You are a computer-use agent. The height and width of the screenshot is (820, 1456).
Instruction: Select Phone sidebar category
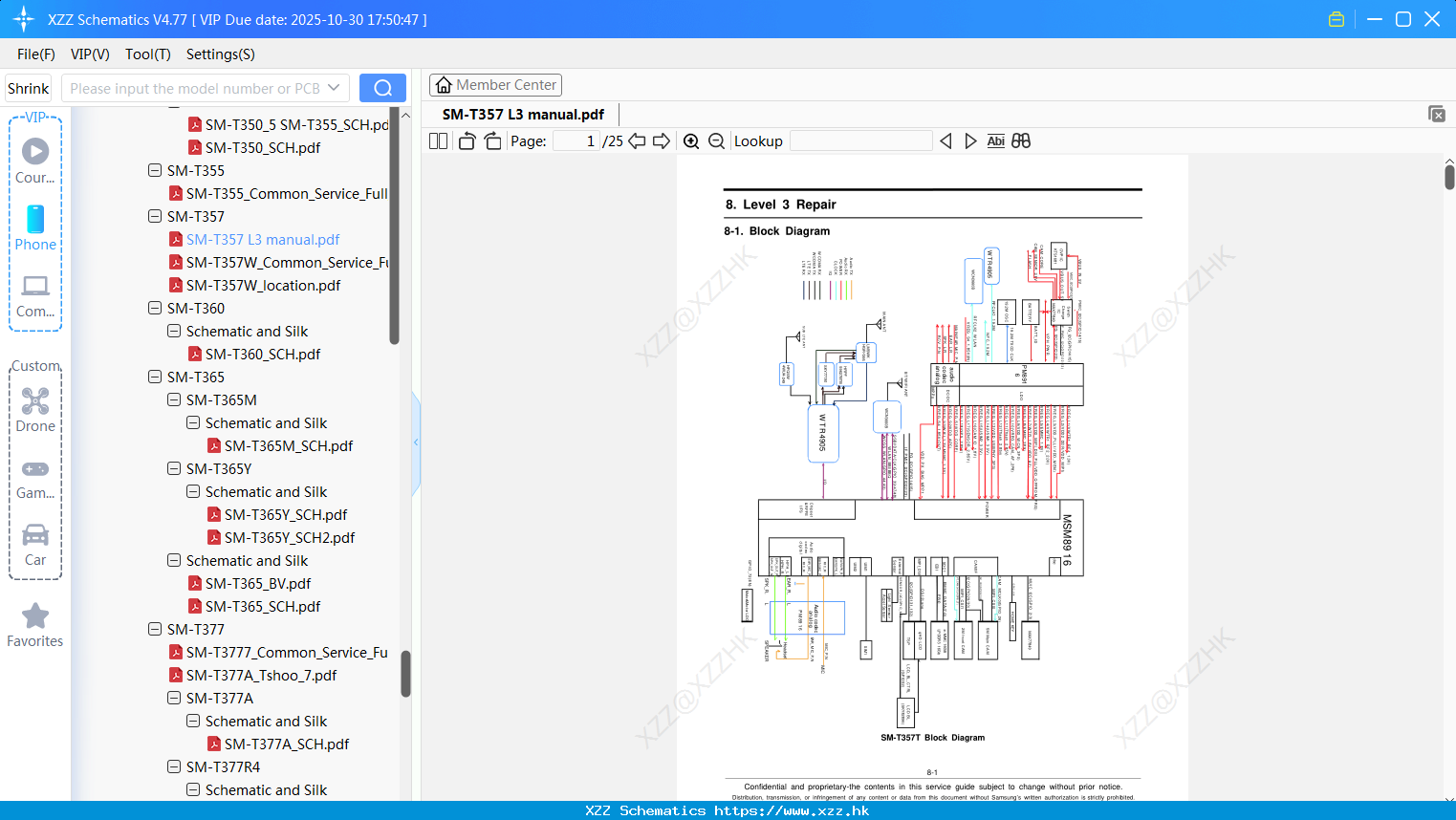point(35,227)
